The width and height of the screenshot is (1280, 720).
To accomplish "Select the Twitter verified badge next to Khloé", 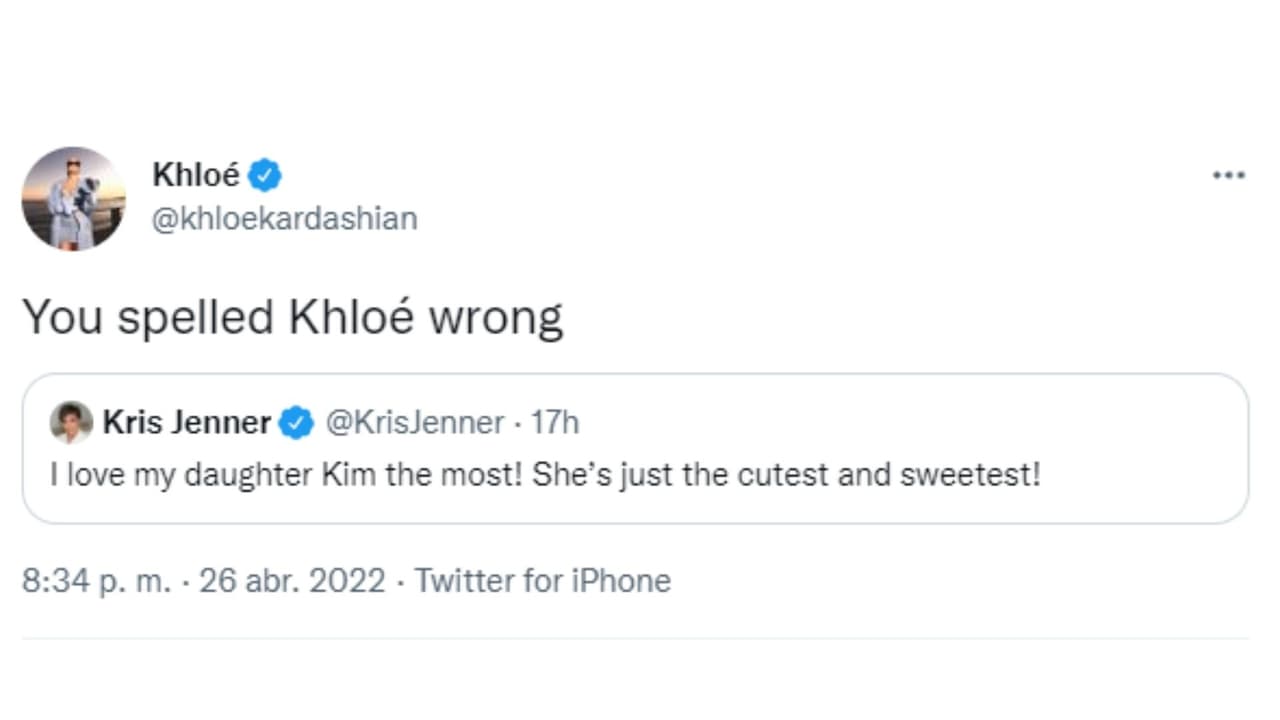I will (x=266, y=174).
